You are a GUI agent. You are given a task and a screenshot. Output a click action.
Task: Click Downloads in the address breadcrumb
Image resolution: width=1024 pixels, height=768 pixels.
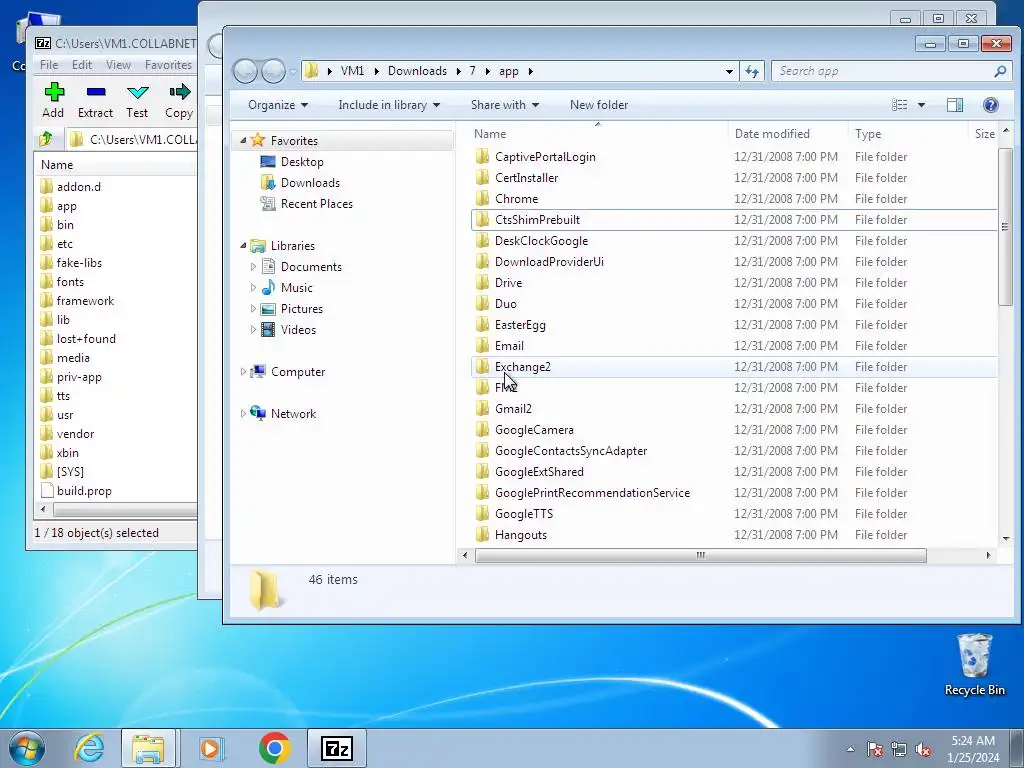coord(417,71)
